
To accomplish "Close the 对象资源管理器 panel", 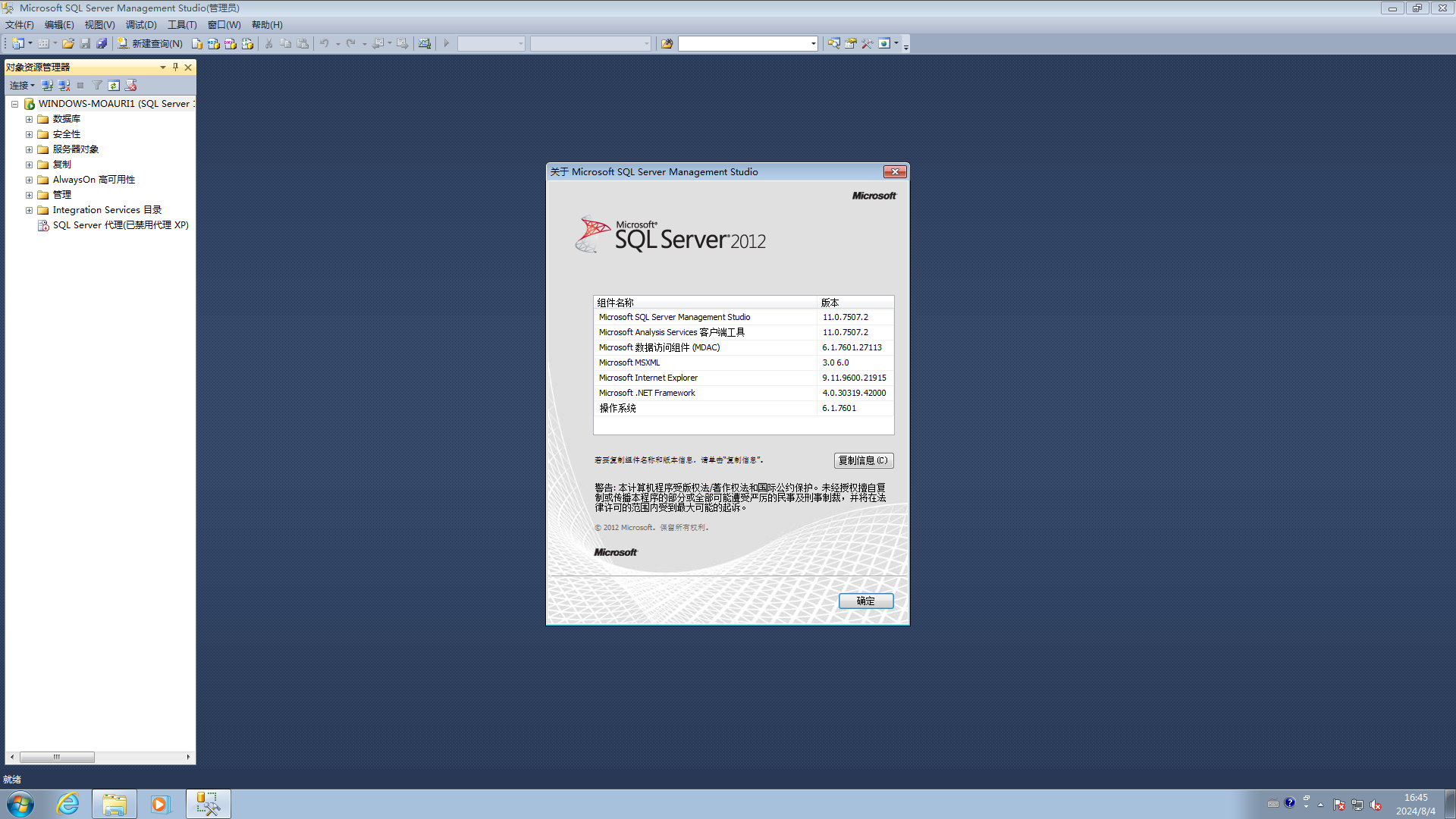I will coord(188,67).
